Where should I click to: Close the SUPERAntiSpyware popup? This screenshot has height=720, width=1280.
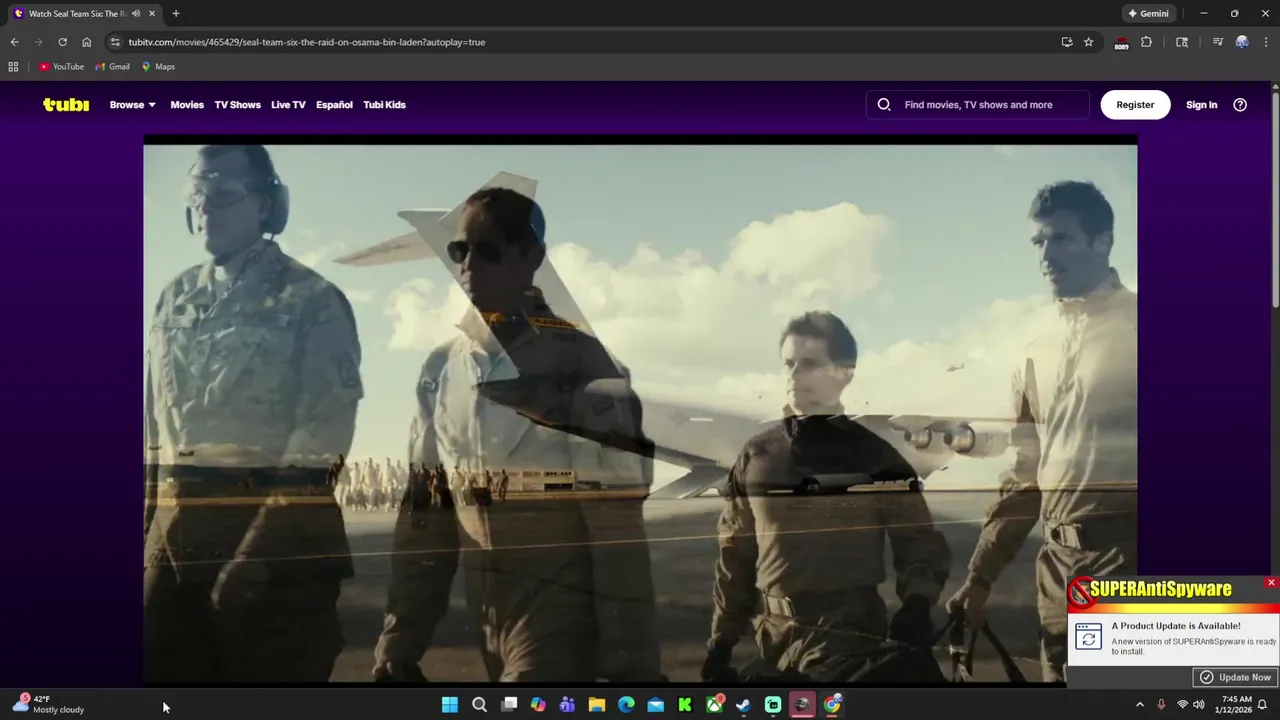[x=1271, y=583]
